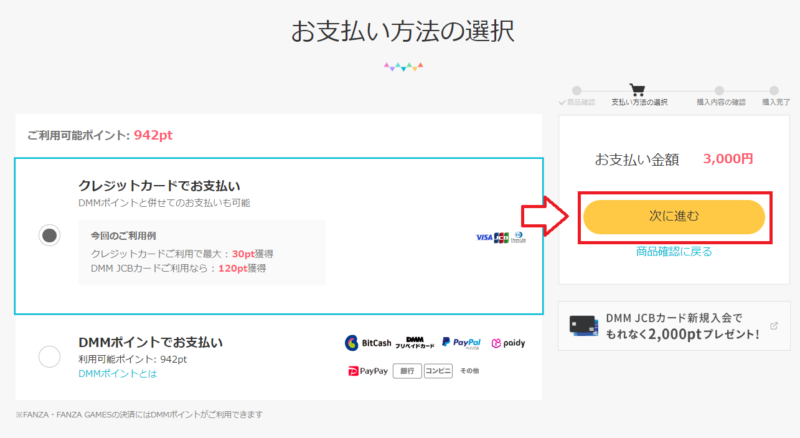Go back via 商品確認に戻る link

pyautogui.click(x=674, y=251)
